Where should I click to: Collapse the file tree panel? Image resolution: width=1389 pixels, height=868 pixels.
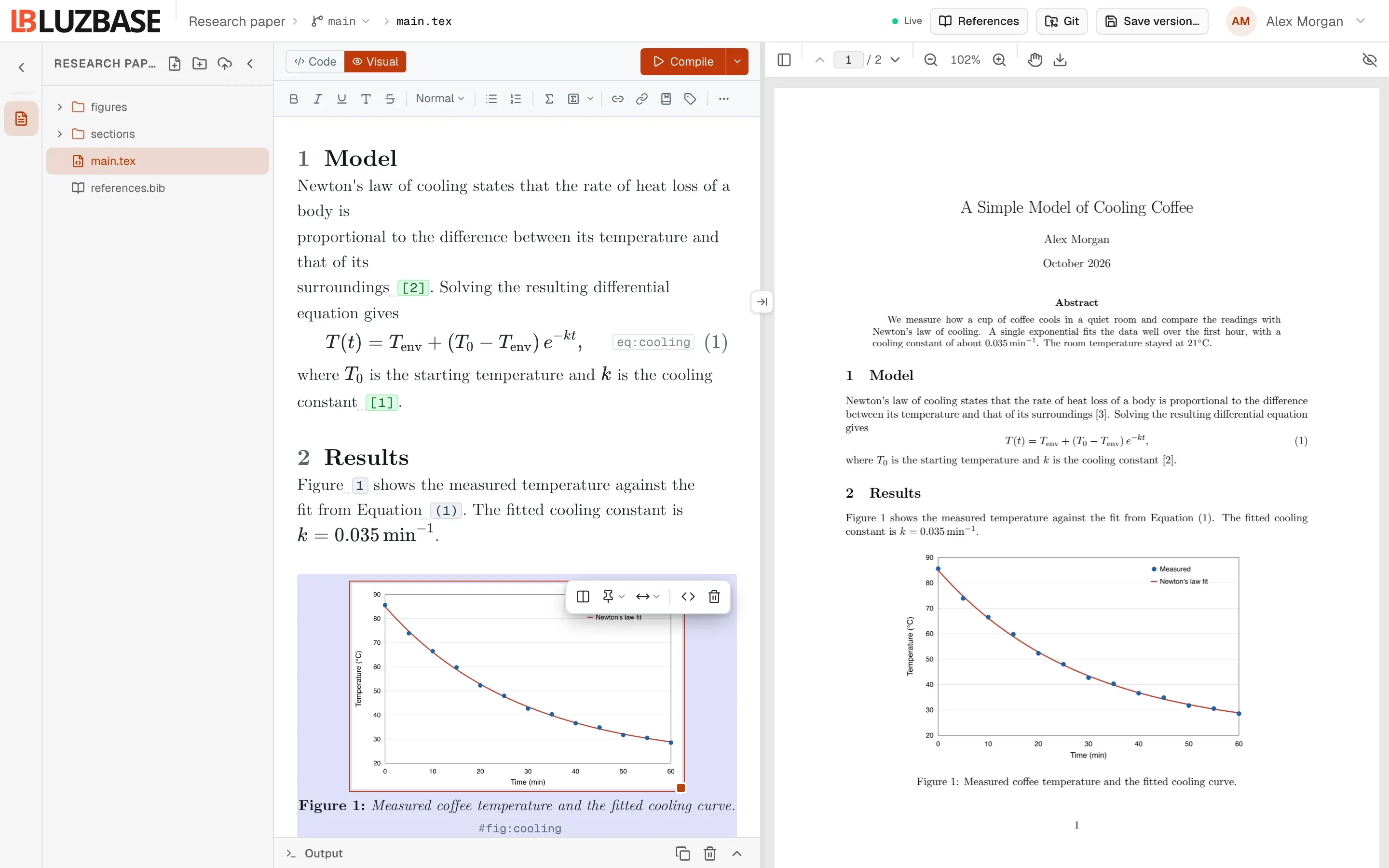pos(250,64)
